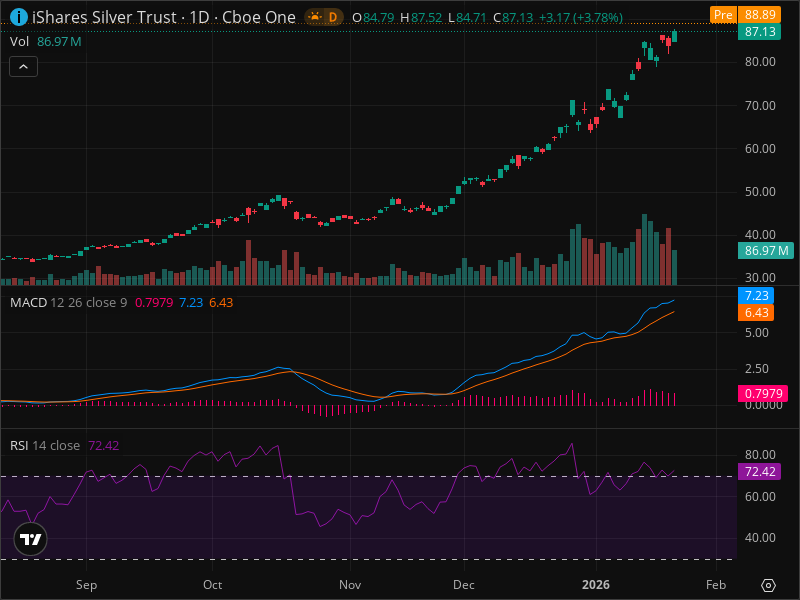Click the Oct label on the time axis
This screenshot has height=600, width=800.
[212, 585]
